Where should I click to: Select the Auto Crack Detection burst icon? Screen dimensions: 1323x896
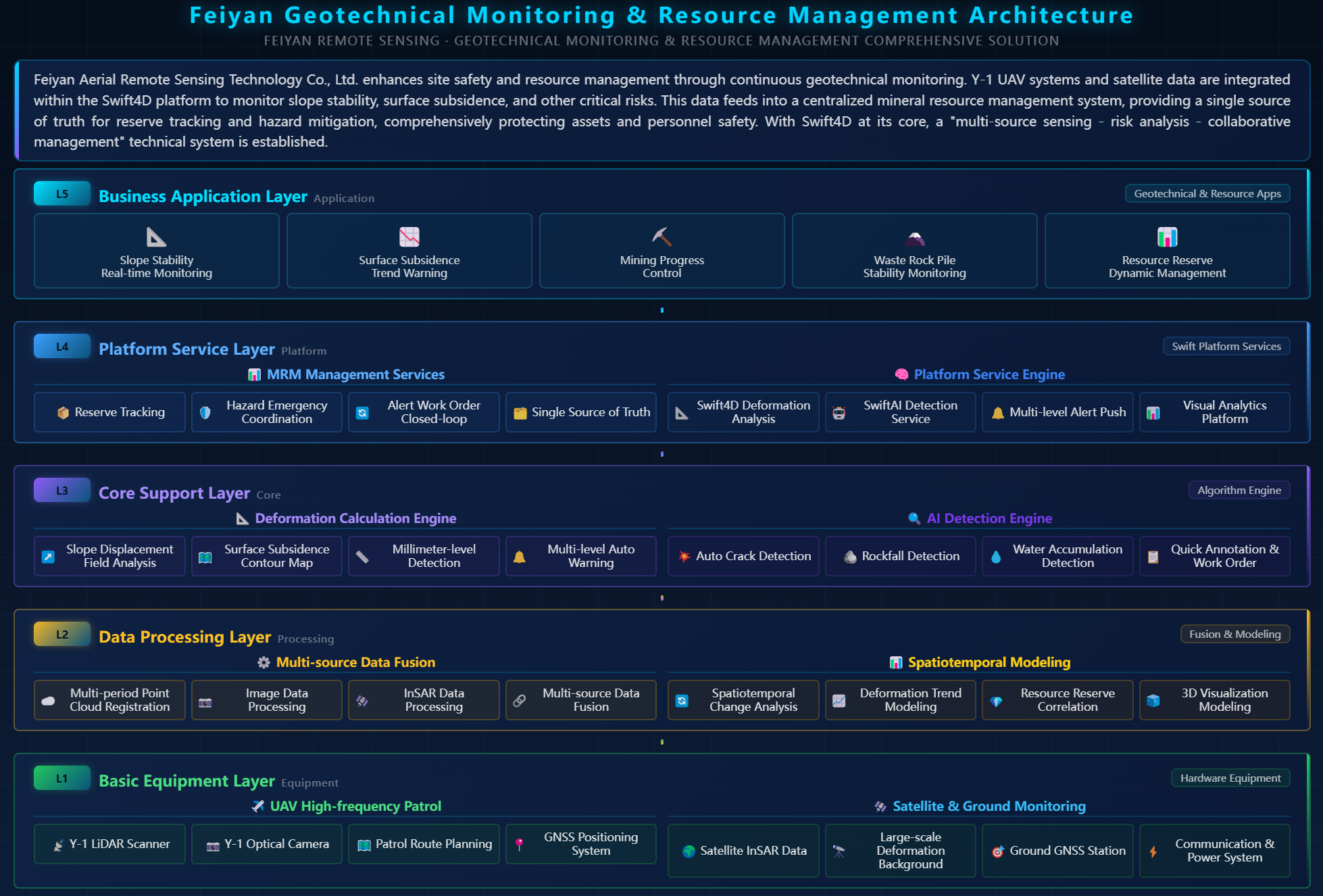point(684,557)
